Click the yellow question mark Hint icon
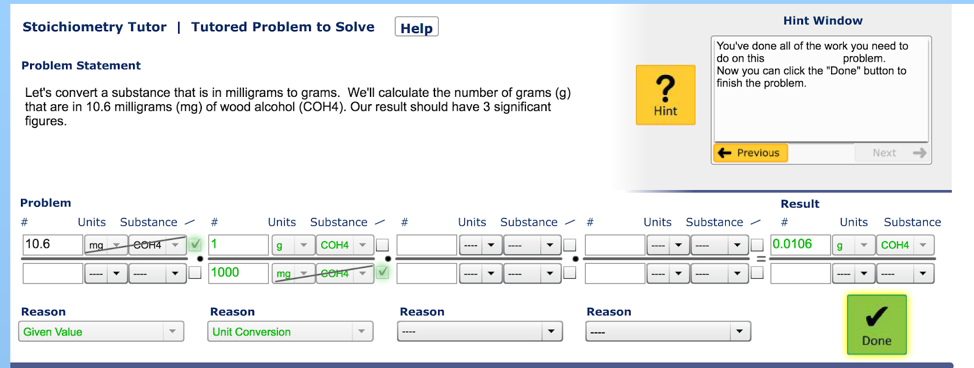Screen dimensions: 974x368 (x=665, y=95)
